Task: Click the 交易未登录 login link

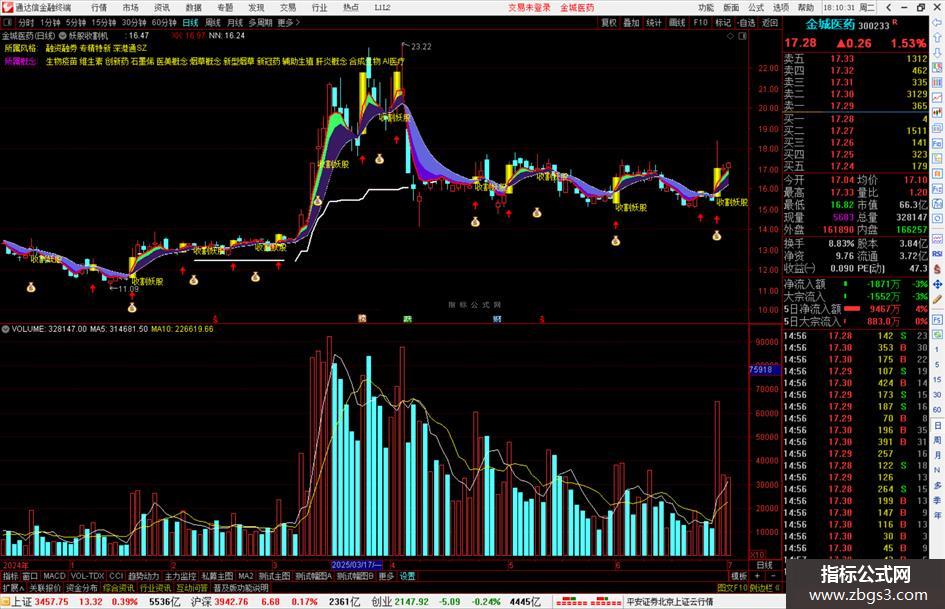Action: point(529,7)
